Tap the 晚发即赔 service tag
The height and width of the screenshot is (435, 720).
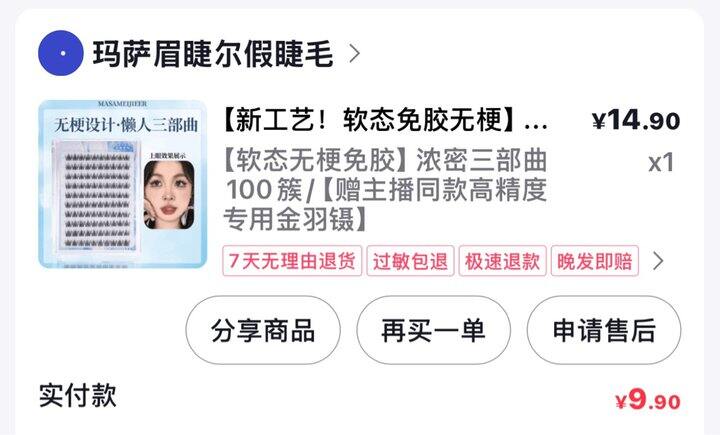[x=595, y=261]
